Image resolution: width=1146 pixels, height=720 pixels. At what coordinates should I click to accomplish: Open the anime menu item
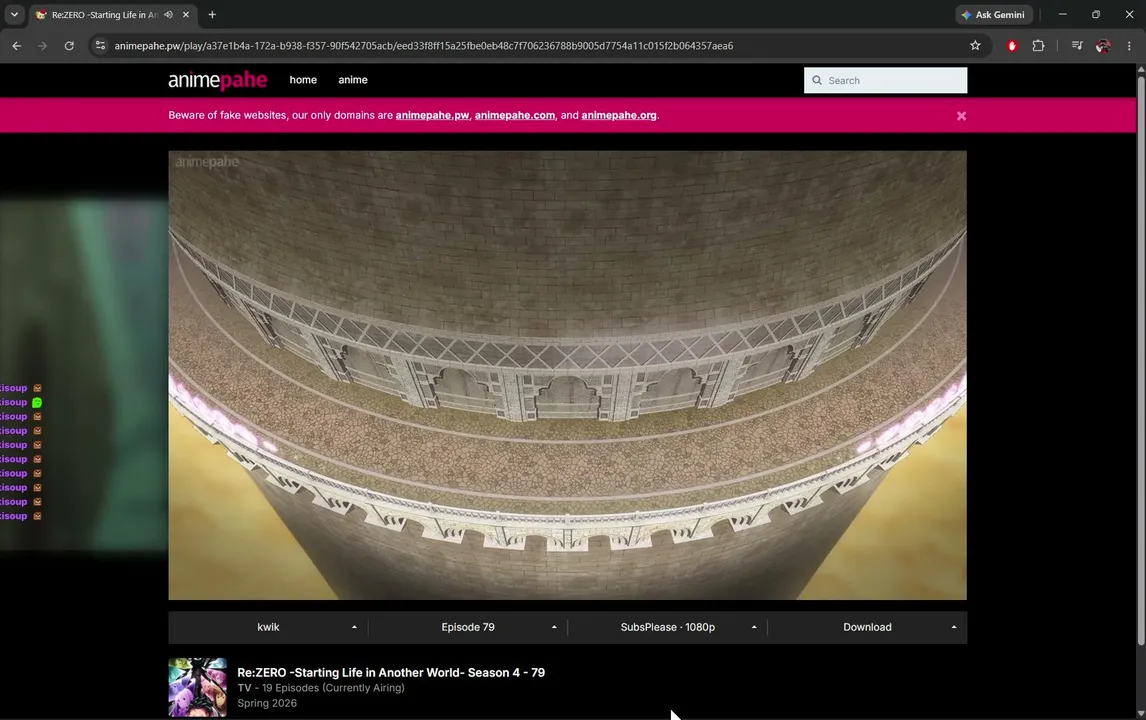353,80
